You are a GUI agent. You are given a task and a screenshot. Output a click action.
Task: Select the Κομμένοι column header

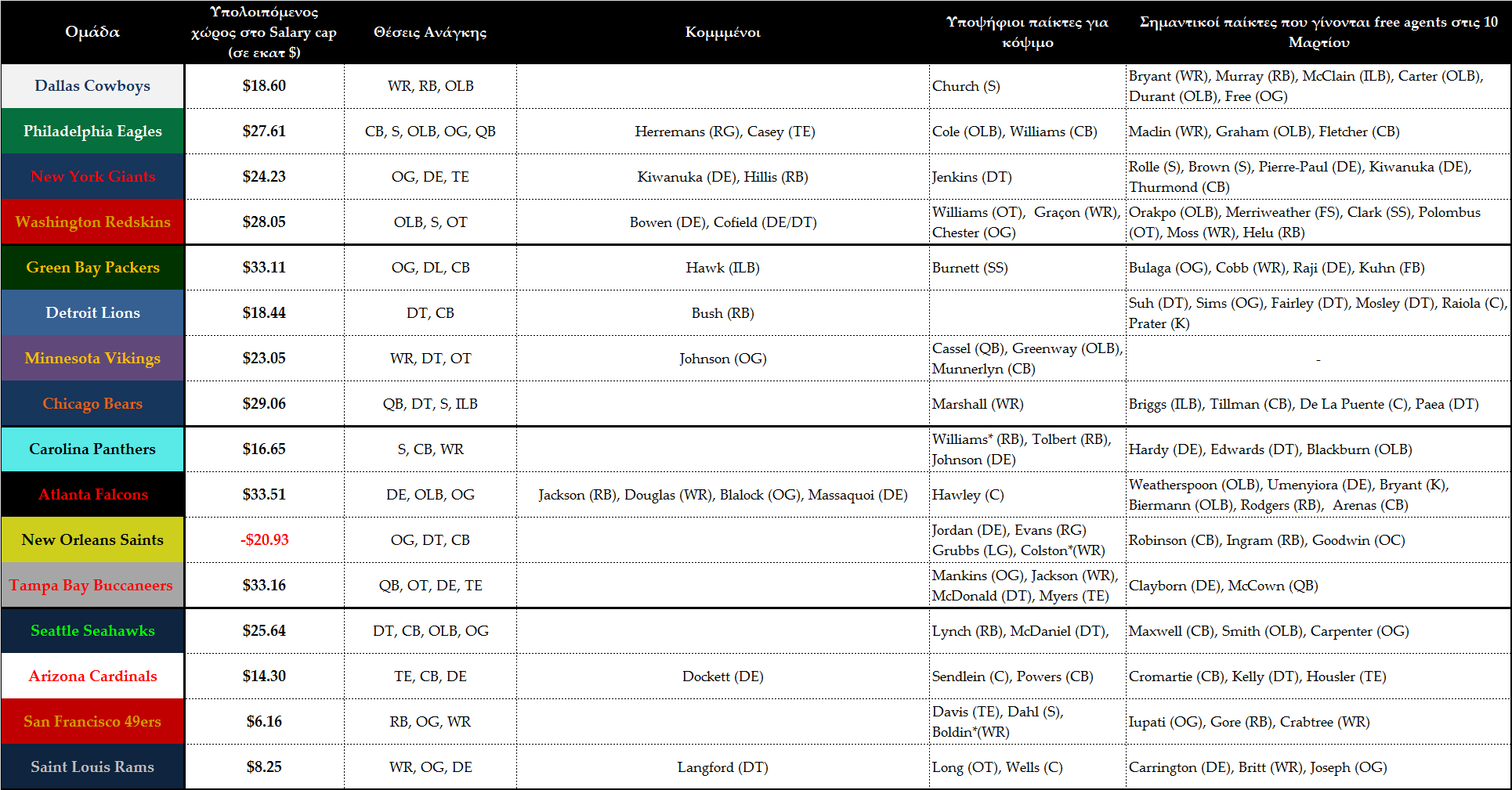coord(722,32)
